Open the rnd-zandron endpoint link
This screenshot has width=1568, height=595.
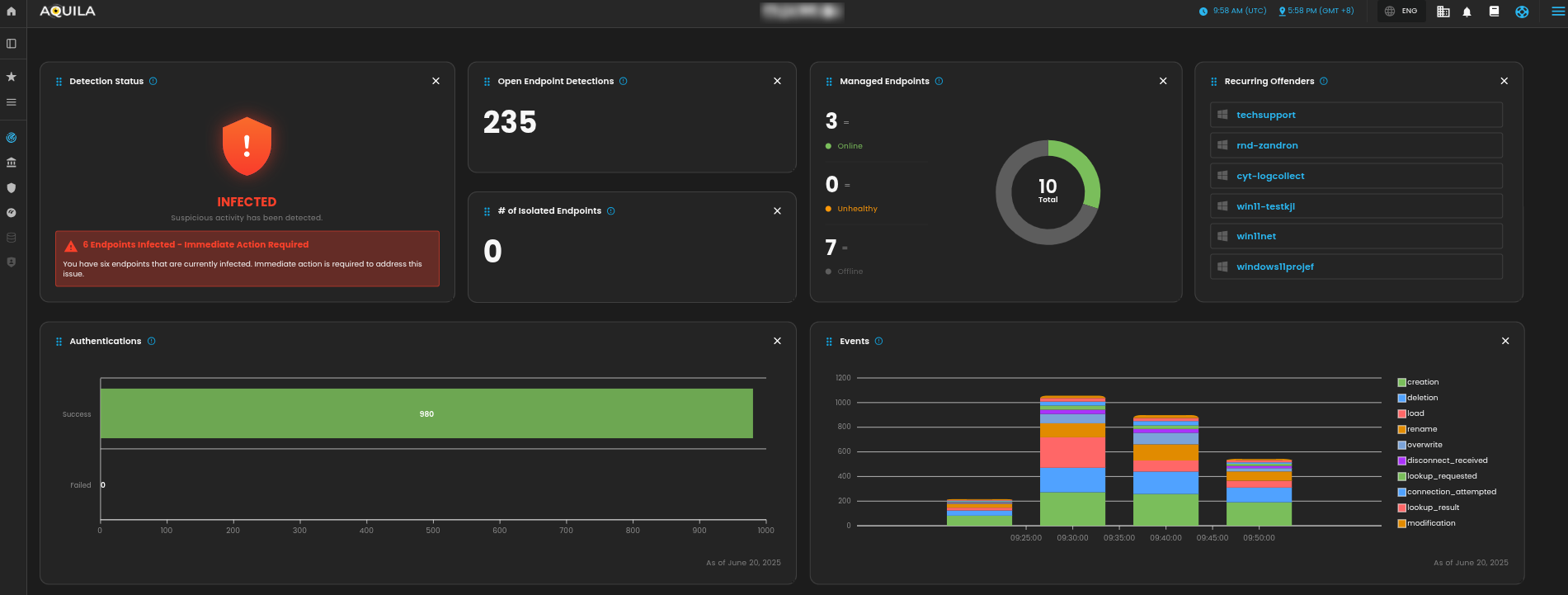point(1267,145)
